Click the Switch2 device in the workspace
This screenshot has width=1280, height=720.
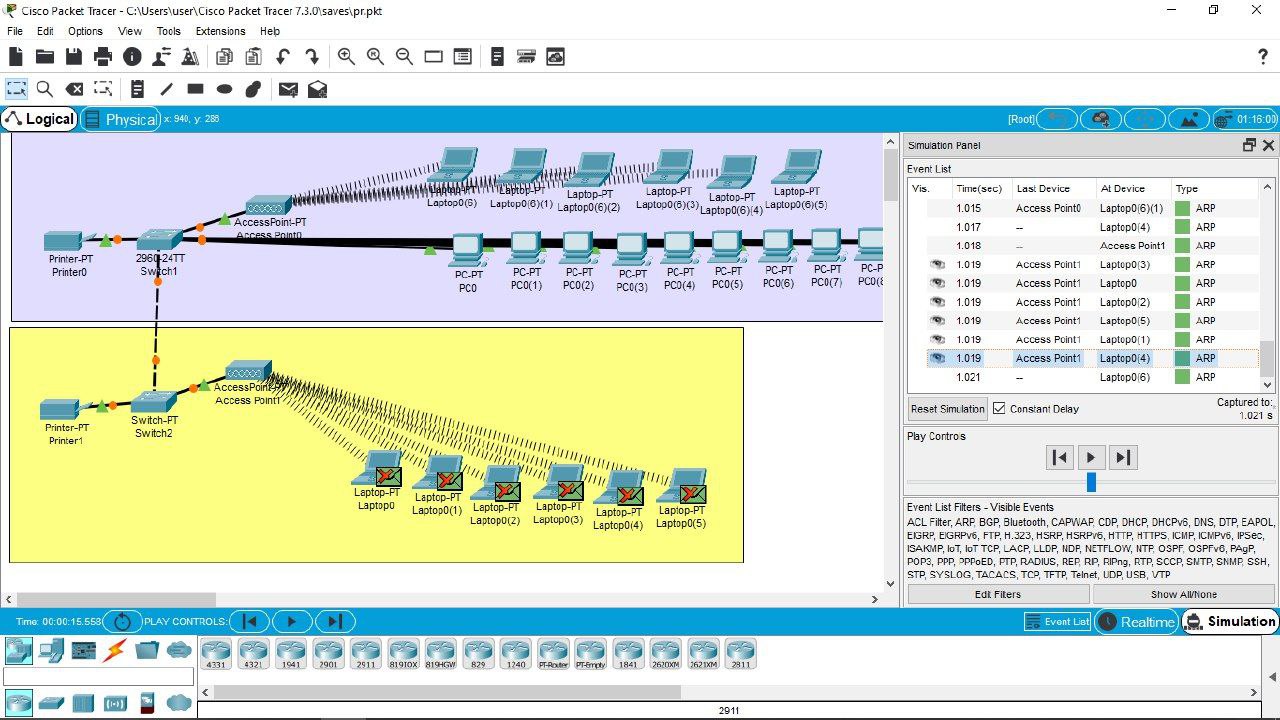[x=154, y=404]
